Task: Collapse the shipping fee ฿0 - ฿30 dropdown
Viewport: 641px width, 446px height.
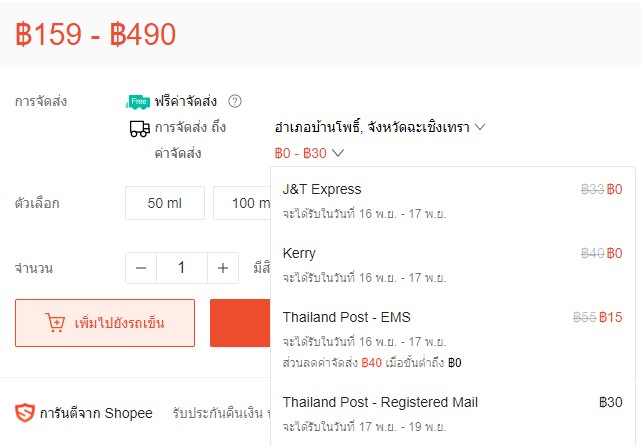Action: tap(309, 153)
